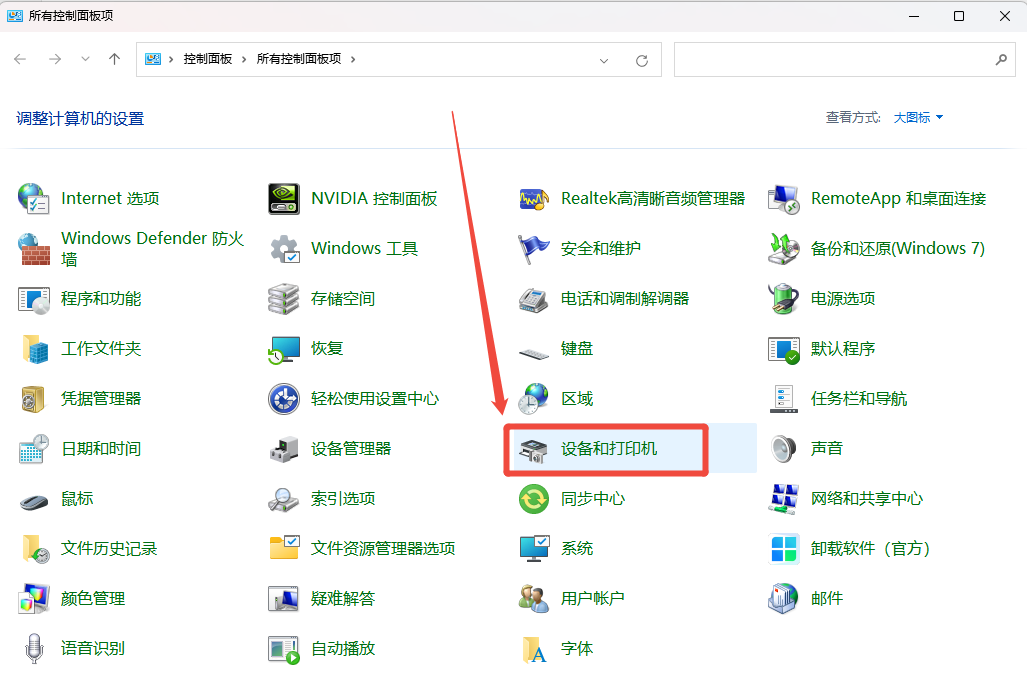Open the 默认程序 icon
The height and width of the screenshot is (678, 1027).
click(783, 349)
